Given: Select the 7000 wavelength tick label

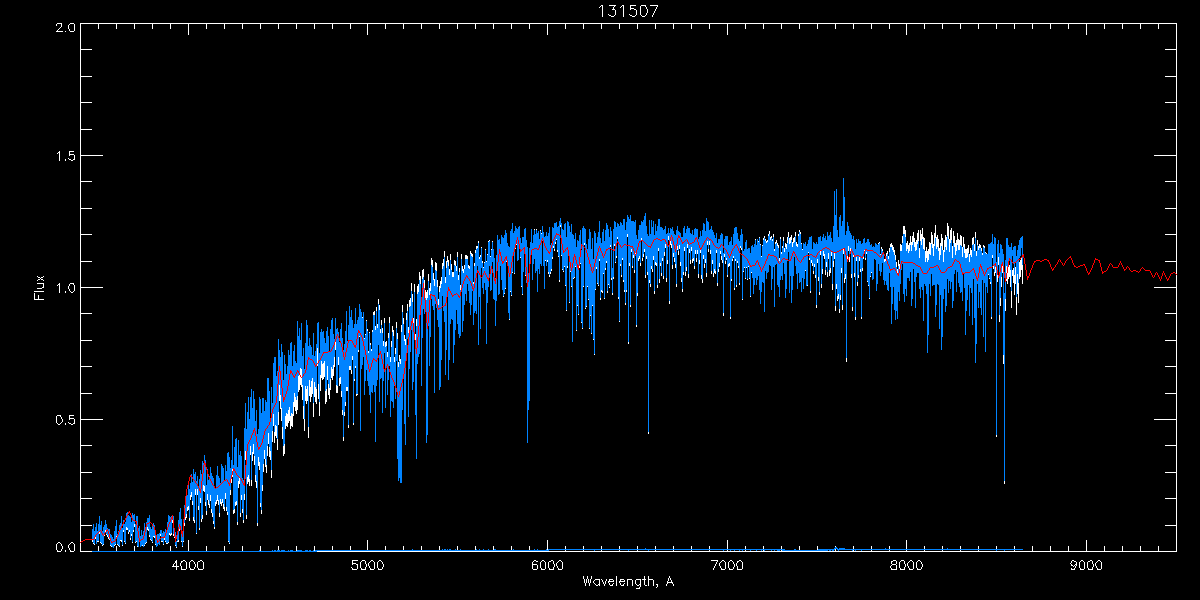Looking at the screenshot, I should 727,565.
